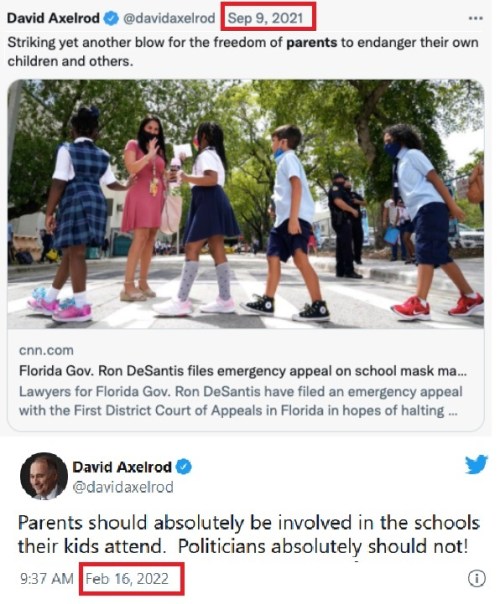
Task: Click the cnn.com source label
Action: tap(46, 351)
